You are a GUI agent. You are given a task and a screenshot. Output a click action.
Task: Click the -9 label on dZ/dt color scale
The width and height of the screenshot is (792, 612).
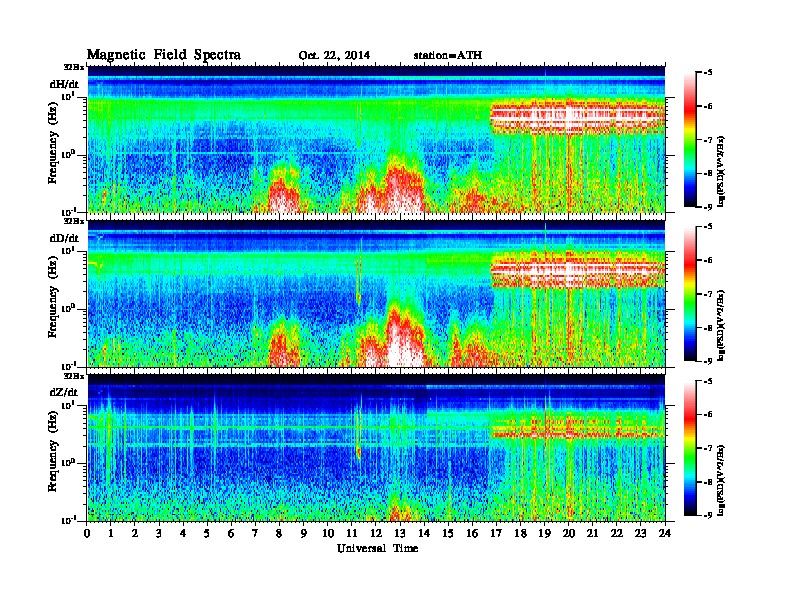click(708, 515)
